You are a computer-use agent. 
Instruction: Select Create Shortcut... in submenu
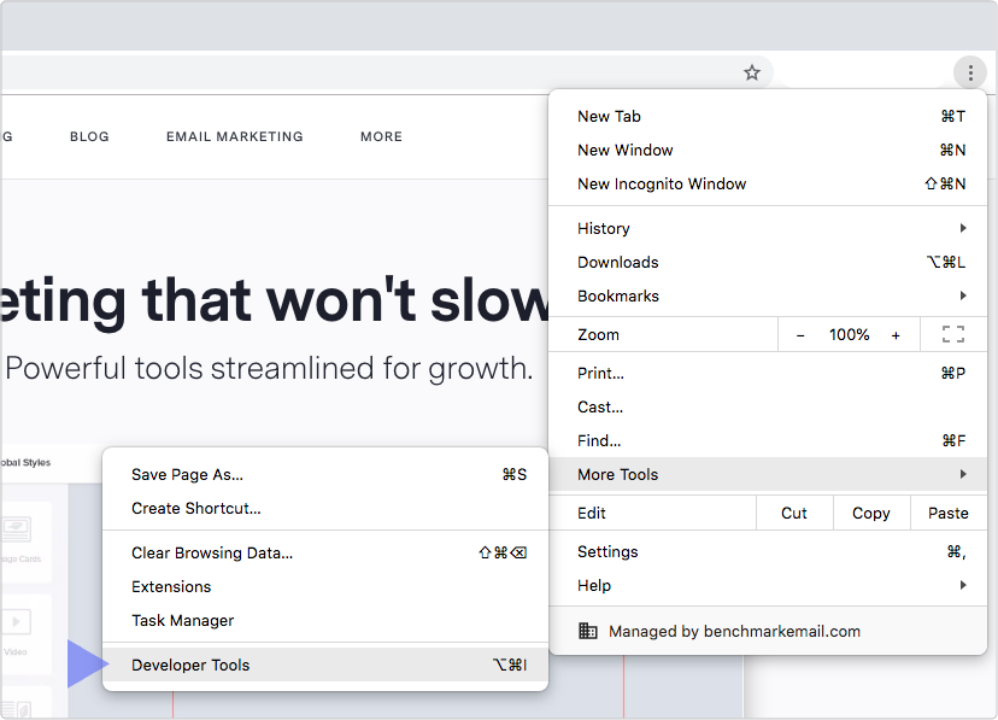(x=325, y=508)
